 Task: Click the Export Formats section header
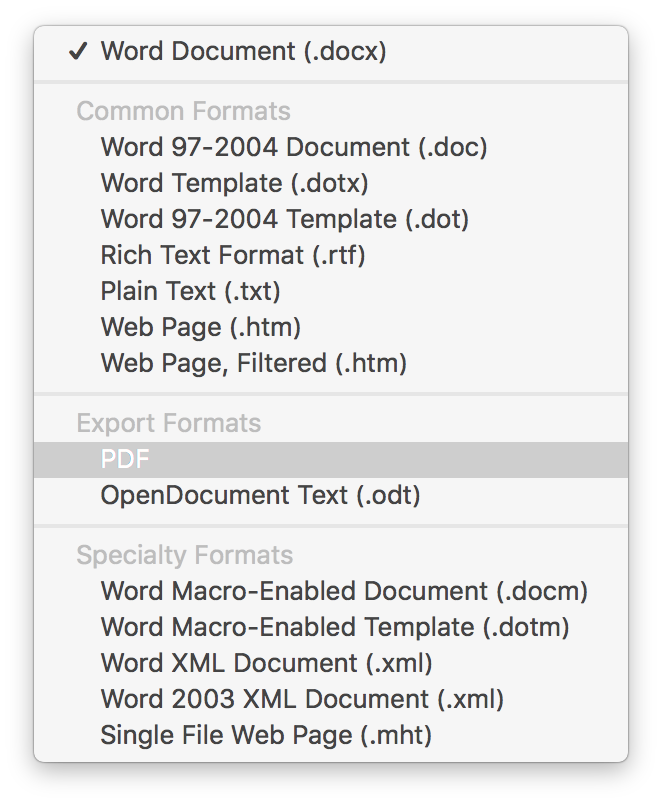coord(169,424)
